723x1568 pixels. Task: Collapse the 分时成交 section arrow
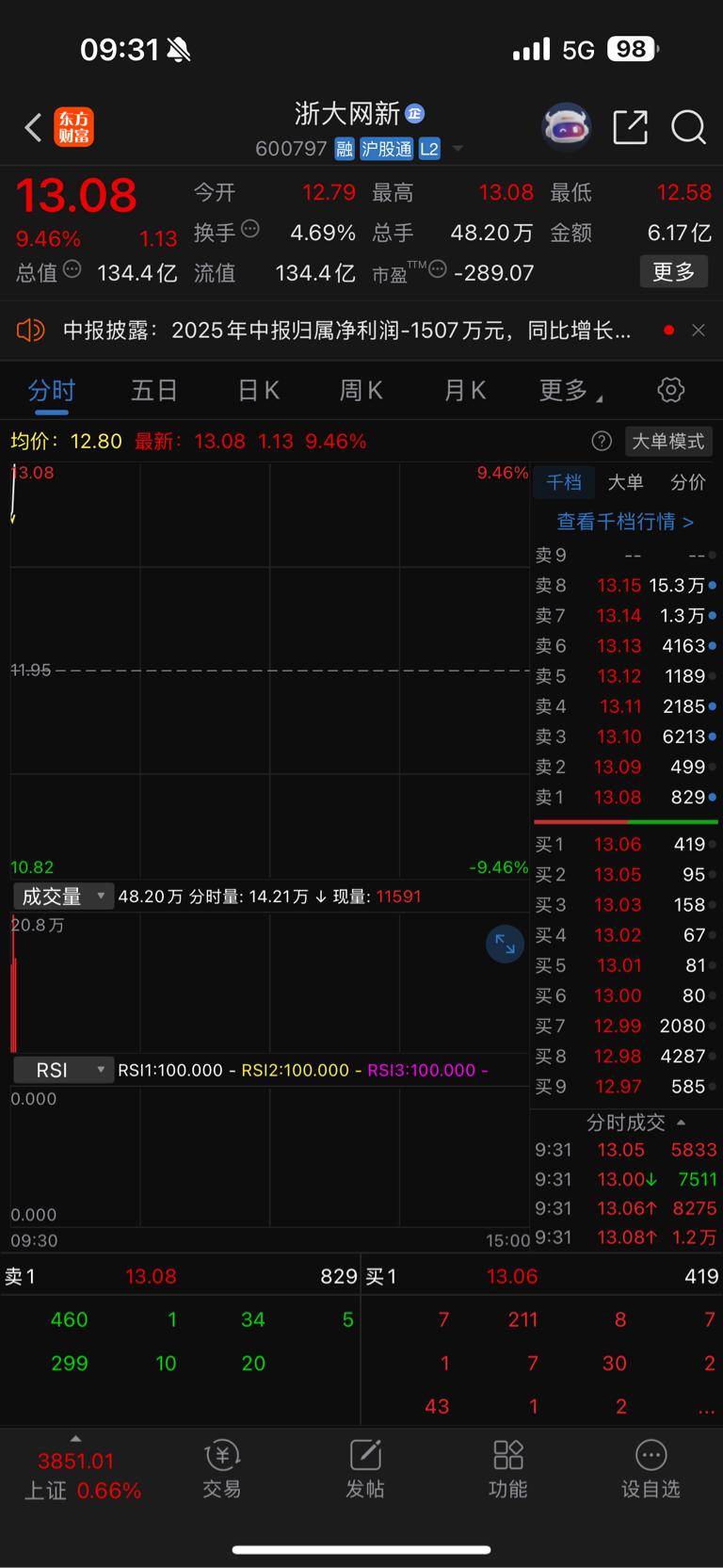pyautogui.click(x=682, y=1123)
